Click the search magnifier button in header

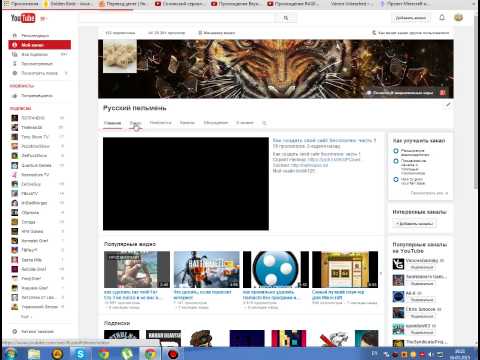286,18
